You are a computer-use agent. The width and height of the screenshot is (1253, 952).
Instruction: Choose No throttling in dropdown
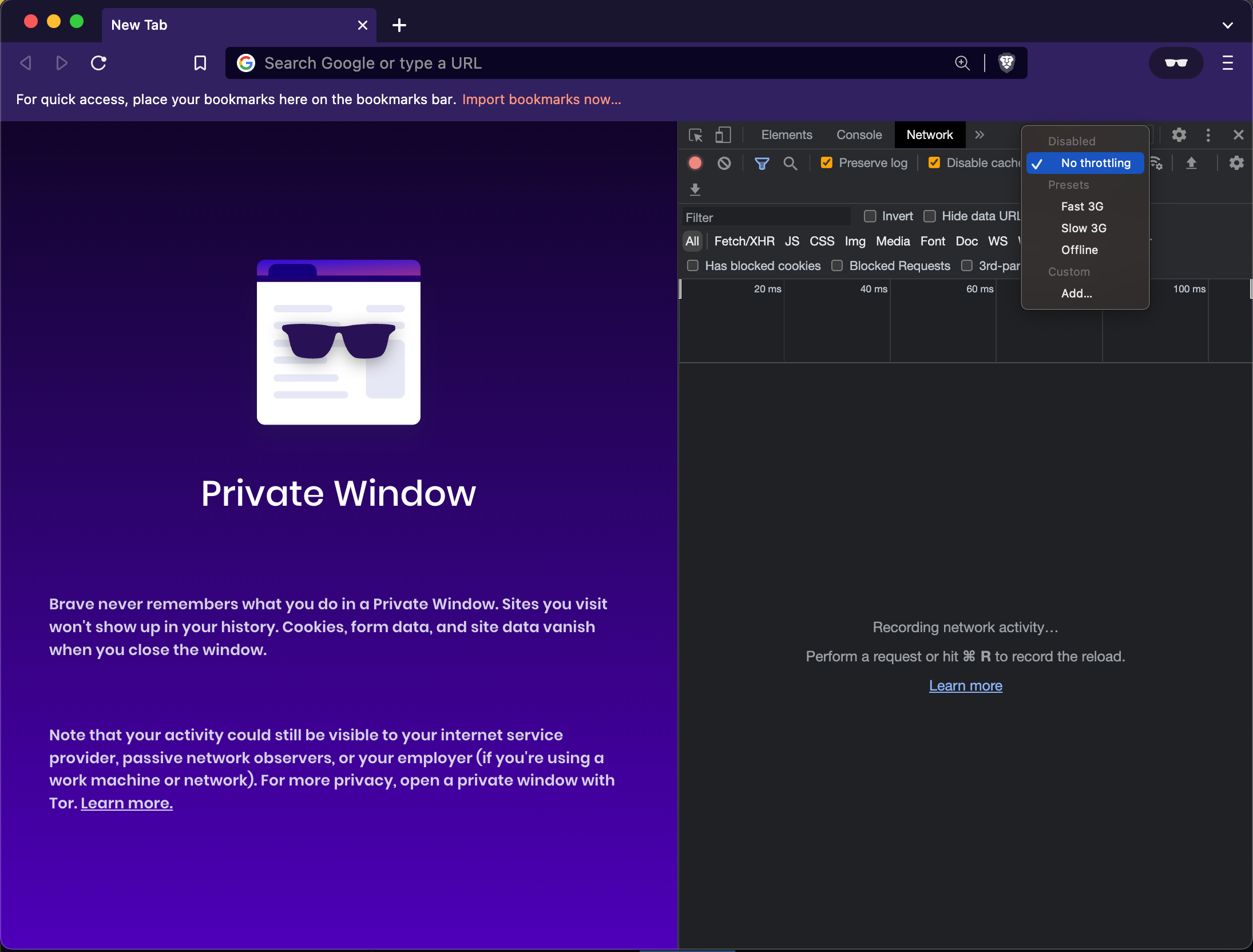[x=1085, y=163]
